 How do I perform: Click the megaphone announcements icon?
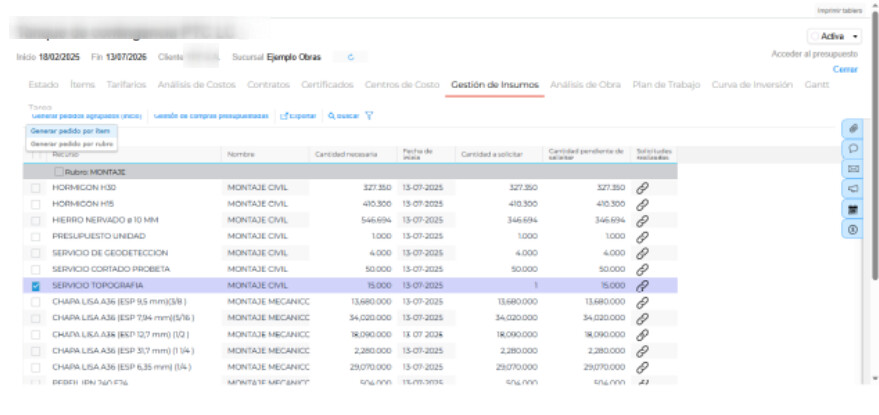[x=853, y=188]
